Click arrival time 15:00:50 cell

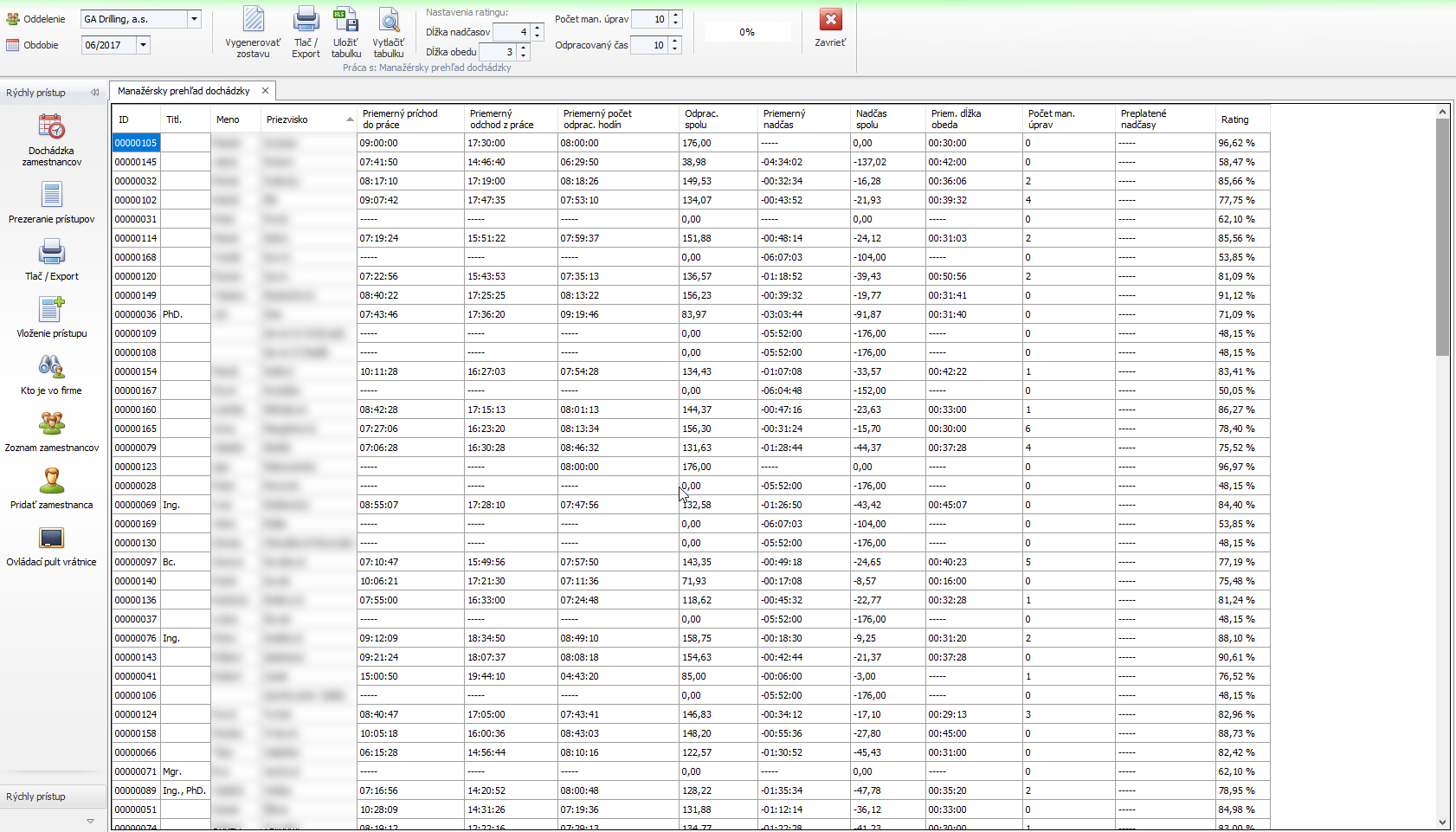point(410,676)
